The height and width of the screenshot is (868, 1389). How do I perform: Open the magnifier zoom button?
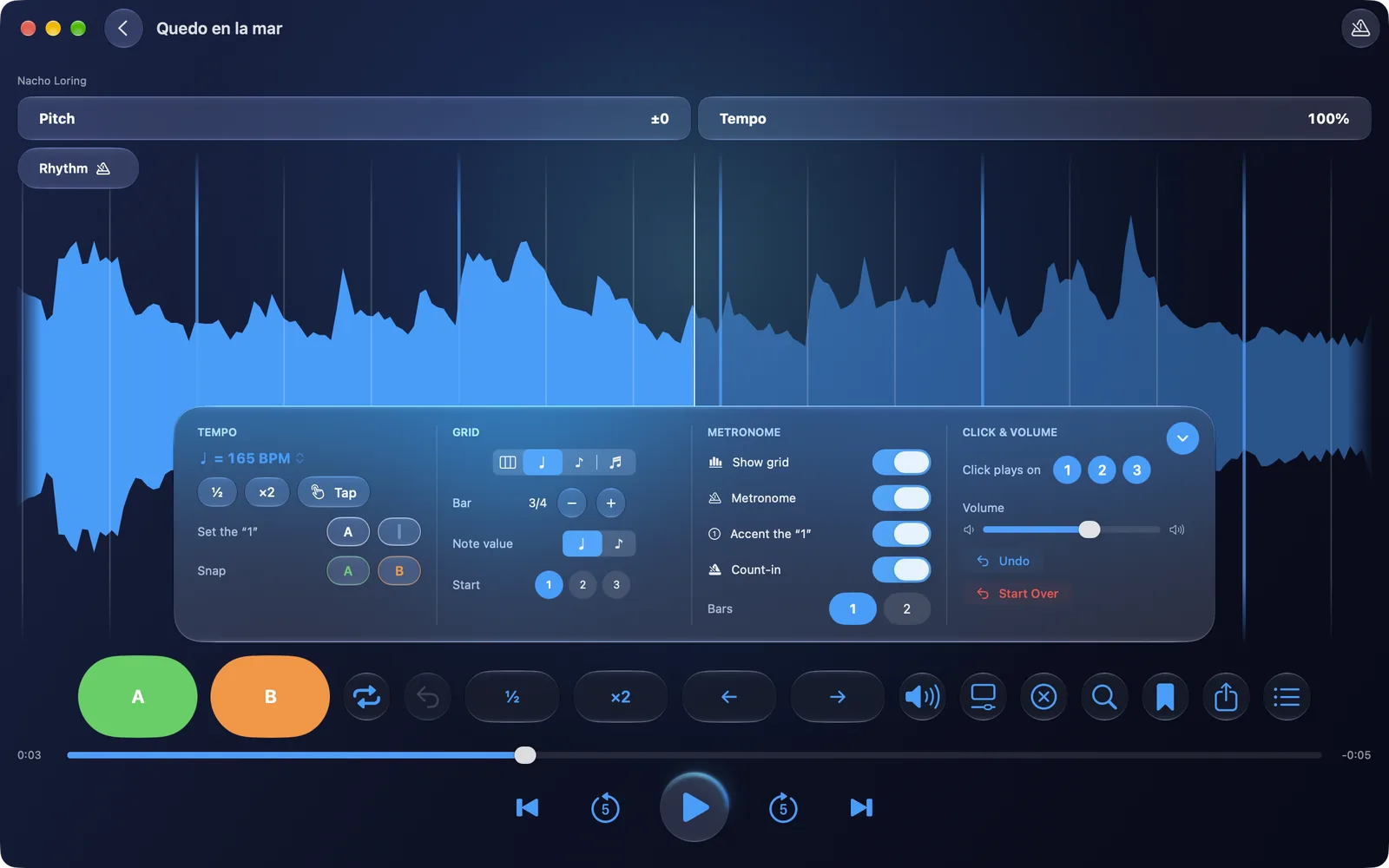[1104, 696]
